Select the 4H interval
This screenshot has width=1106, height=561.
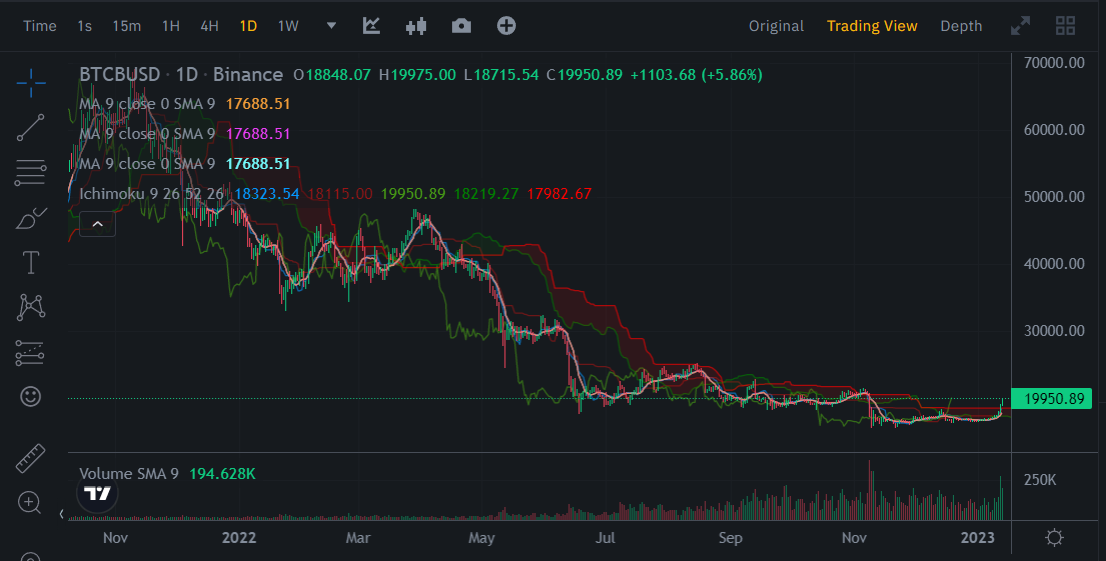pos(209,26)
